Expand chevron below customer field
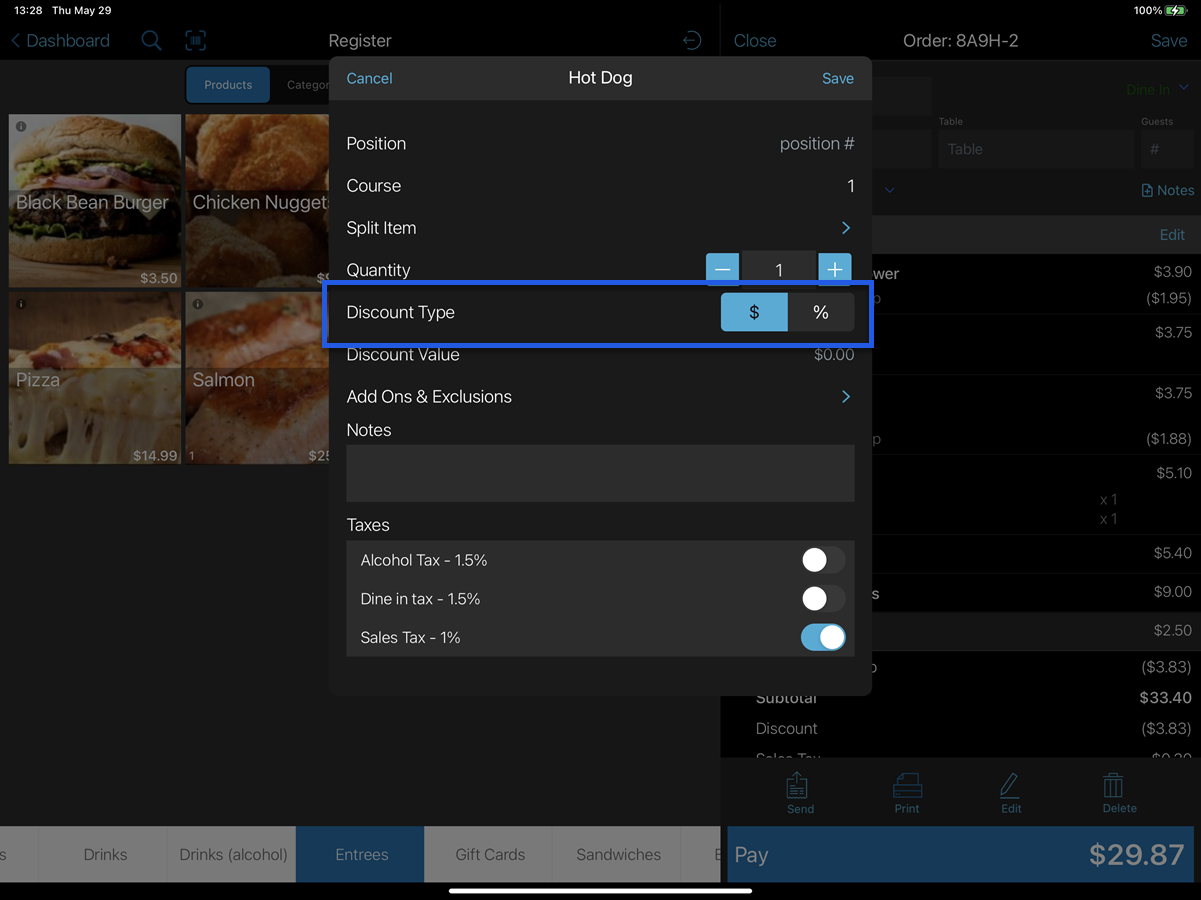Viewport: 1201px width, 900px height. point(889,190)
